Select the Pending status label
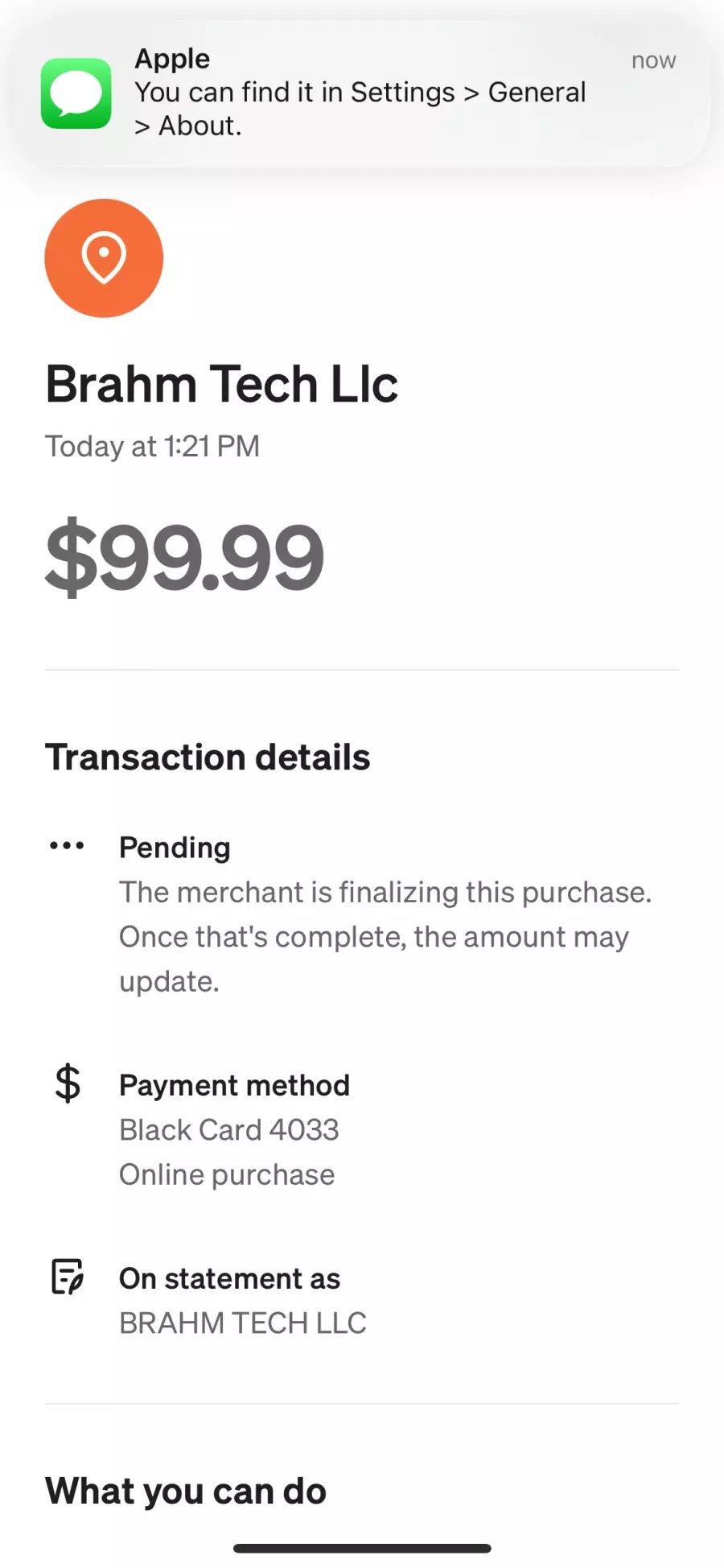 coord(175,848)
